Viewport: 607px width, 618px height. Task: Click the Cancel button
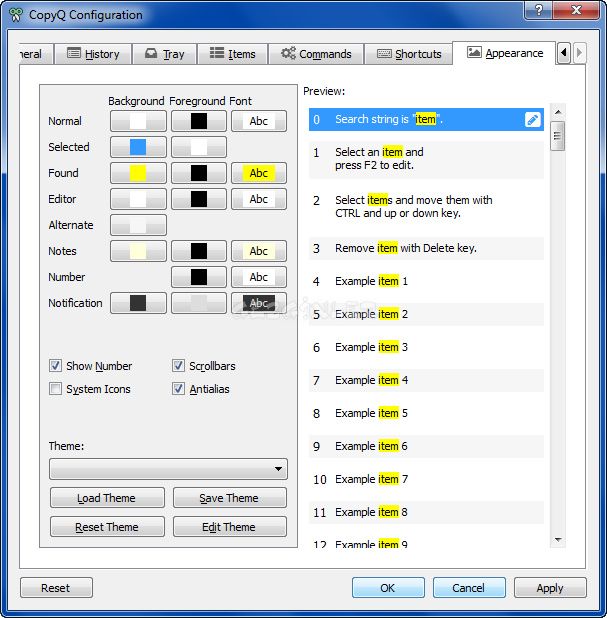[x=469, y=588]
